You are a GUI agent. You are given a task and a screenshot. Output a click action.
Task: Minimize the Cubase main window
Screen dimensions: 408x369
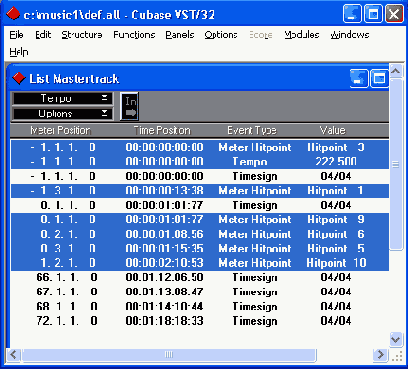(x=352, y=14)
